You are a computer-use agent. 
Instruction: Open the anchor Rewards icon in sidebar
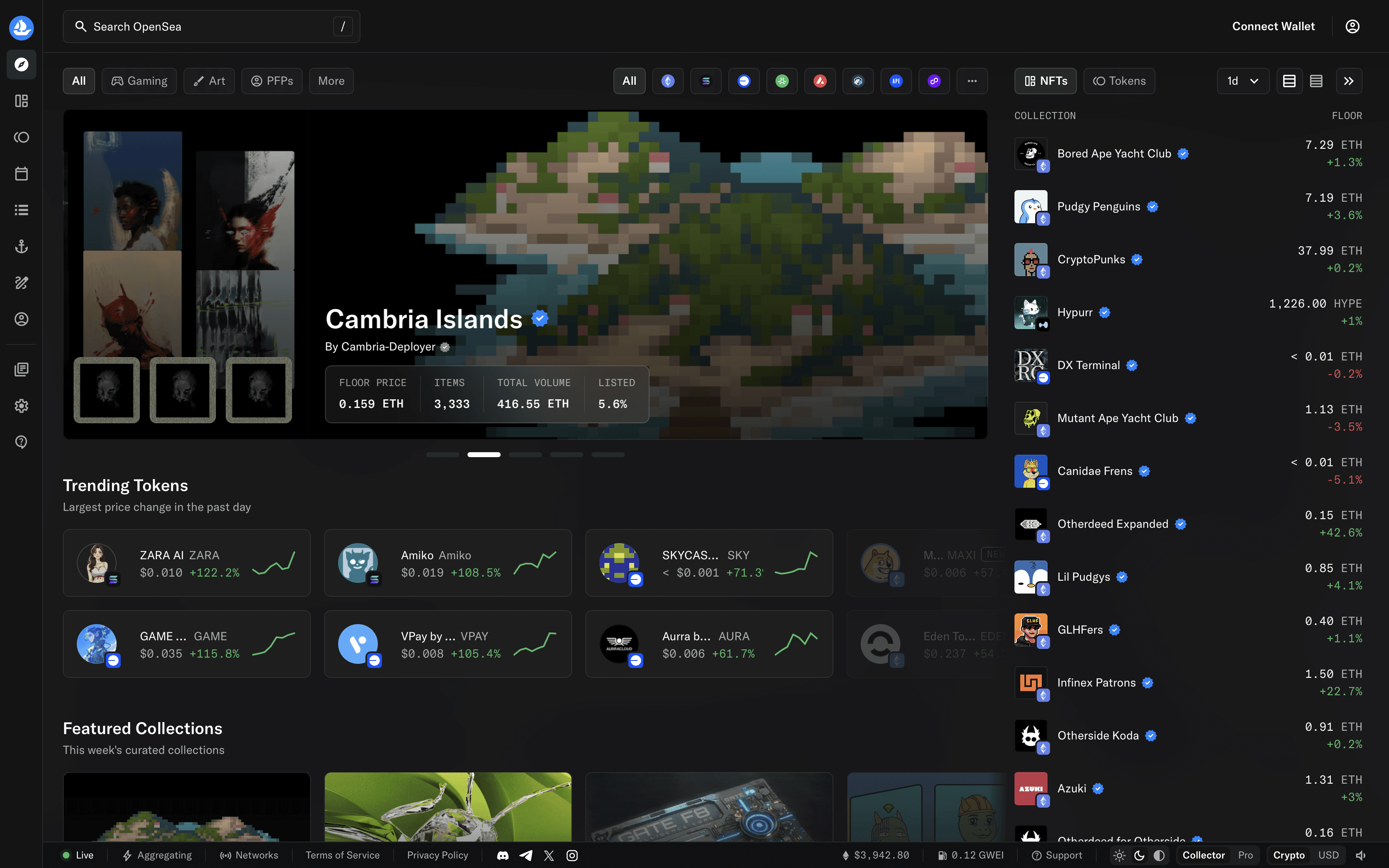click(21, 246)
